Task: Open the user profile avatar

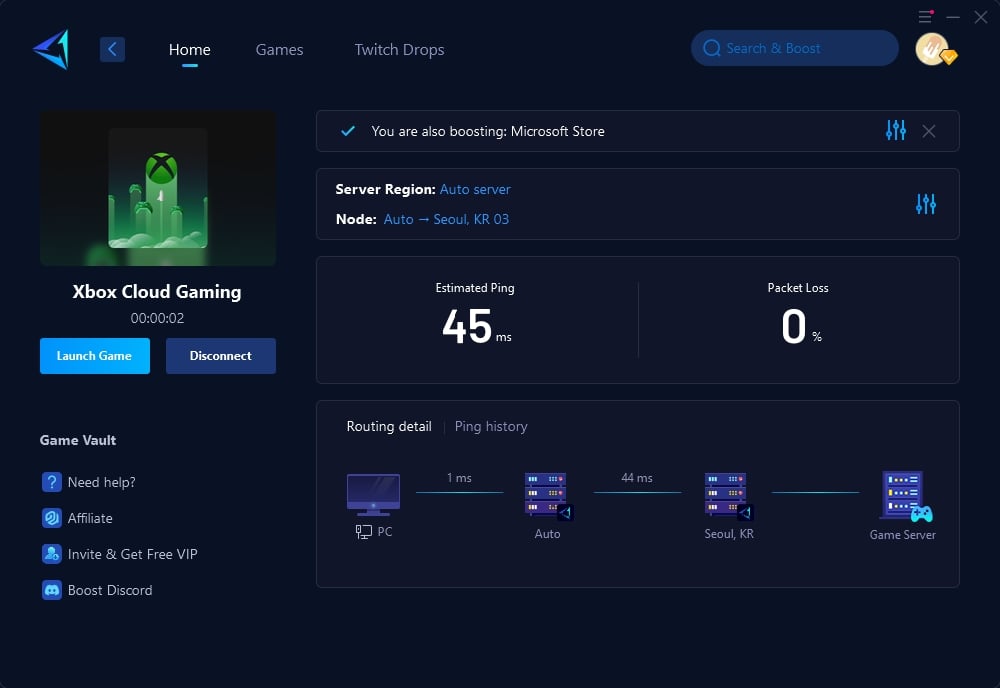Action: tap(934, 49)
